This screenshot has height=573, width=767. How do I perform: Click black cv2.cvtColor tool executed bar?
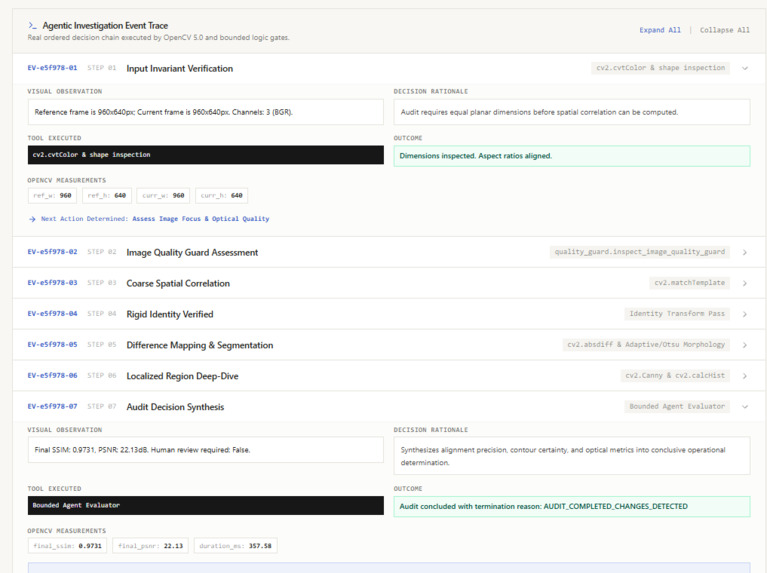point(205,155)
